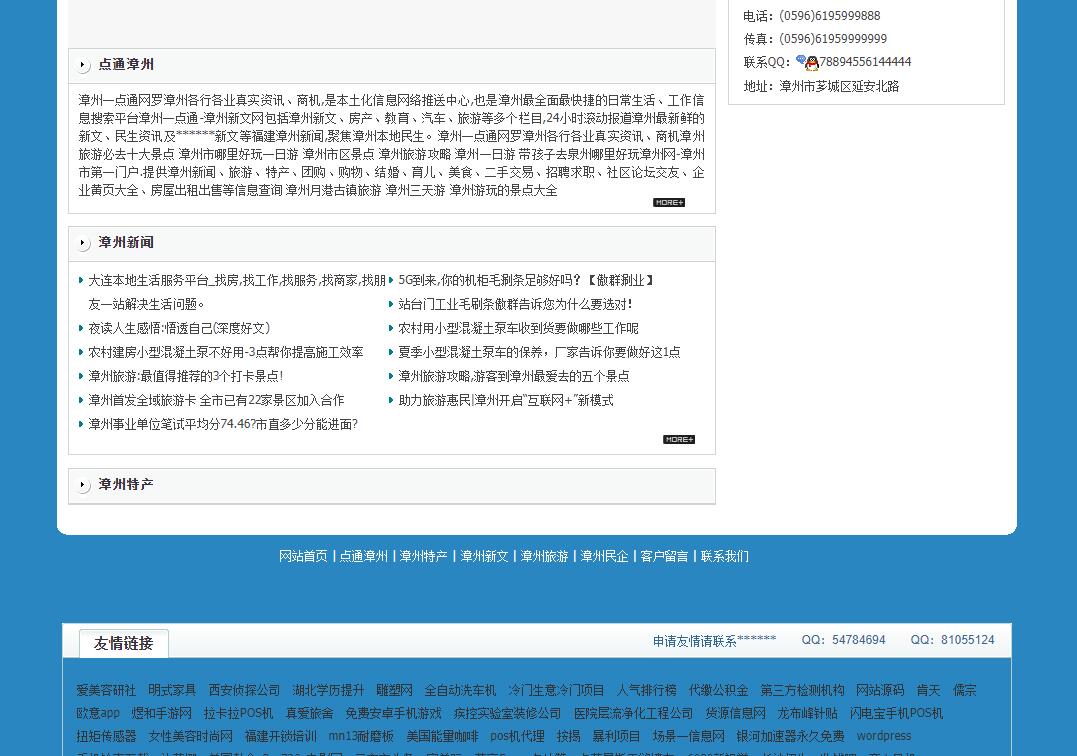
Task: Open news 漳州旅游攻略,游客到漳州最爱去
Action: click(x=514, y=376)
